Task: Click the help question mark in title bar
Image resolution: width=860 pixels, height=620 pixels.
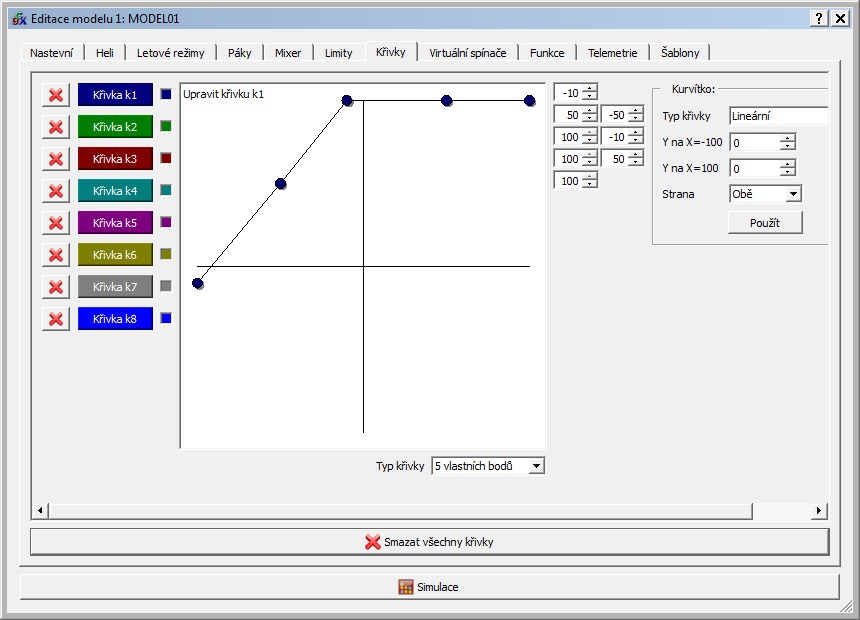Action: coord(819,19)
